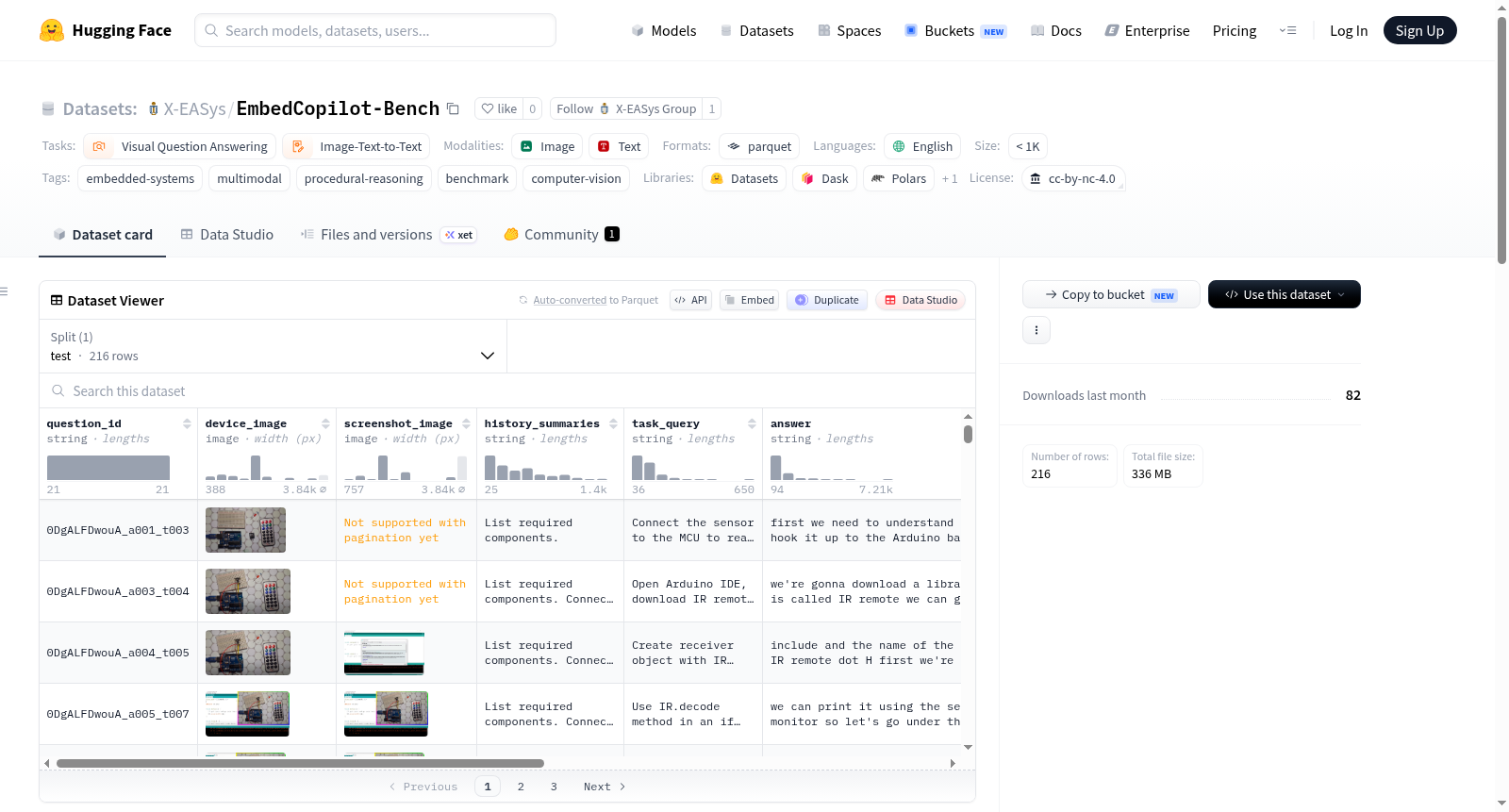Open the Data Studio tab
This screenshot has width=1509, height=812.
coord(226,235)
